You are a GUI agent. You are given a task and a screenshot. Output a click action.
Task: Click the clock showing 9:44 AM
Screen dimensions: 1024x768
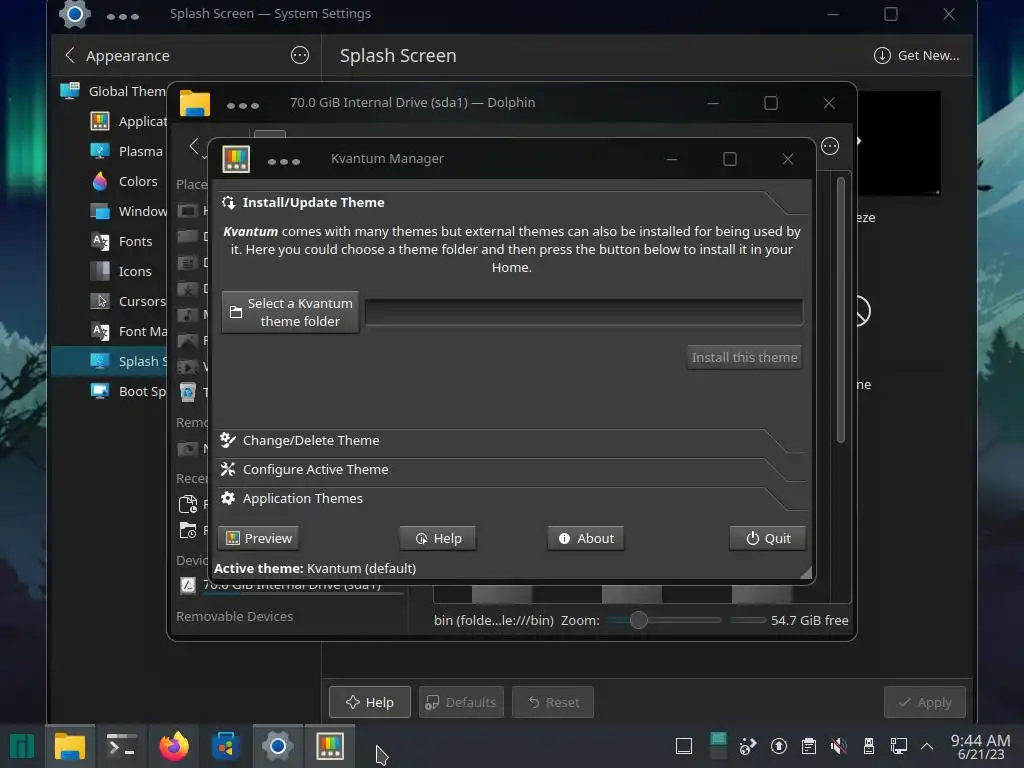coord(980,746)
